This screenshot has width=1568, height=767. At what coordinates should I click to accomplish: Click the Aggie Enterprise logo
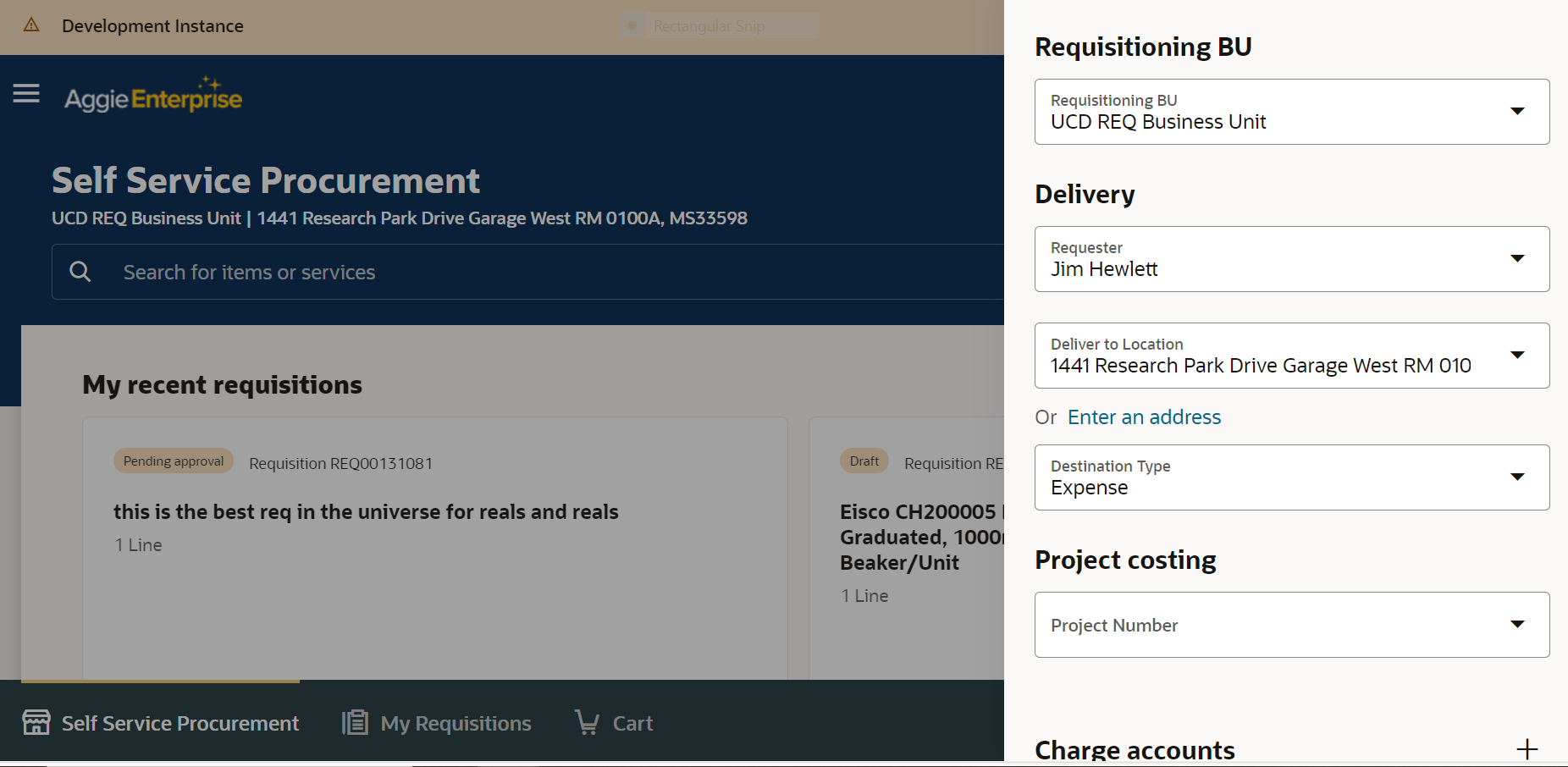(x=153, y=96)
